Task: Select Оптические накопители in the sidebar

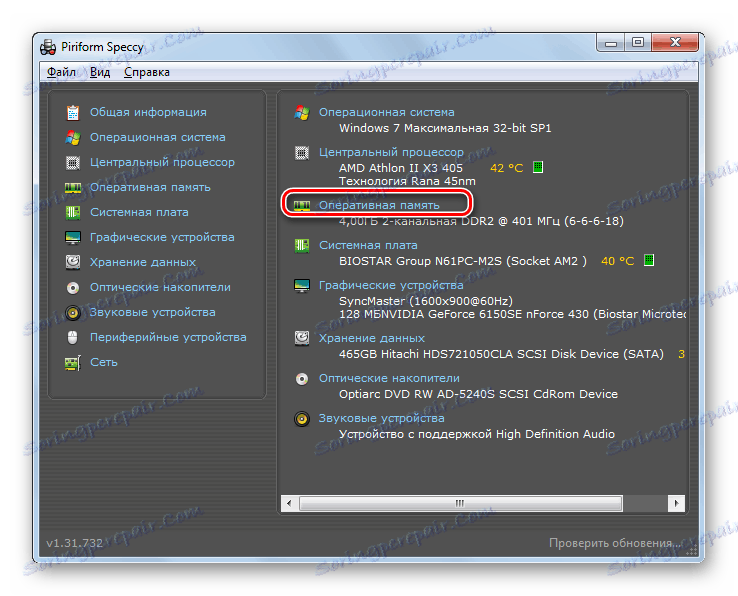Action: (160, 287)
